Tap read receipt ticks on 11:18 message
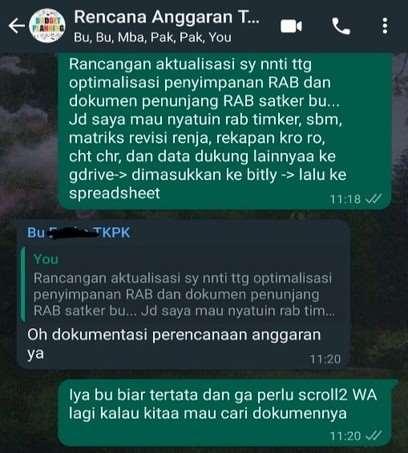The image size is (408, 453). pos(373,199)
